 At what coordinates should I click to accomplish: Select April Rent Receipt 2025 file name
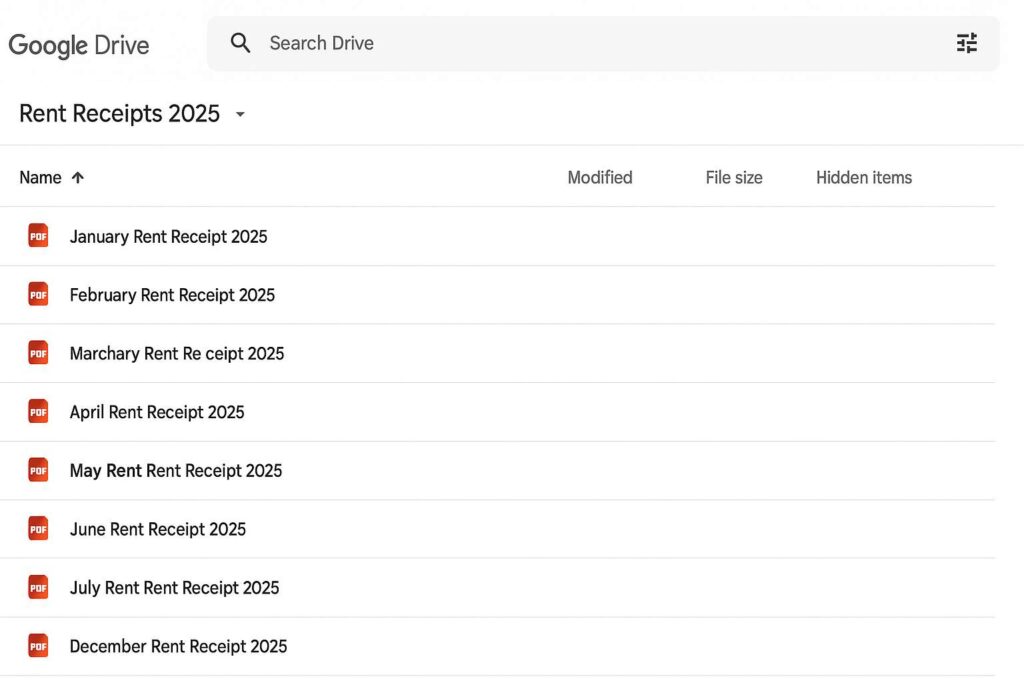click(157, 412)
